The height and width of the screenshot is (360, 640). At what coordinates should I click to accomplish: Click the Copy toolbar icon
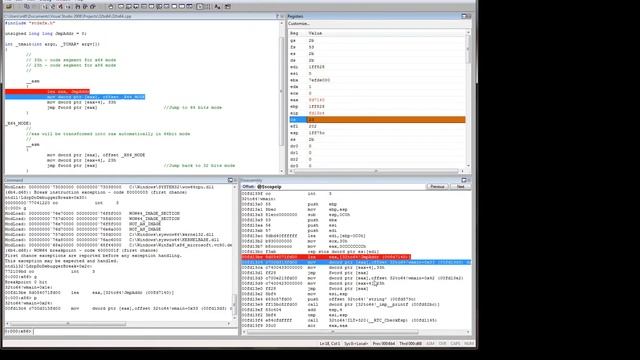tap(27, 7)
